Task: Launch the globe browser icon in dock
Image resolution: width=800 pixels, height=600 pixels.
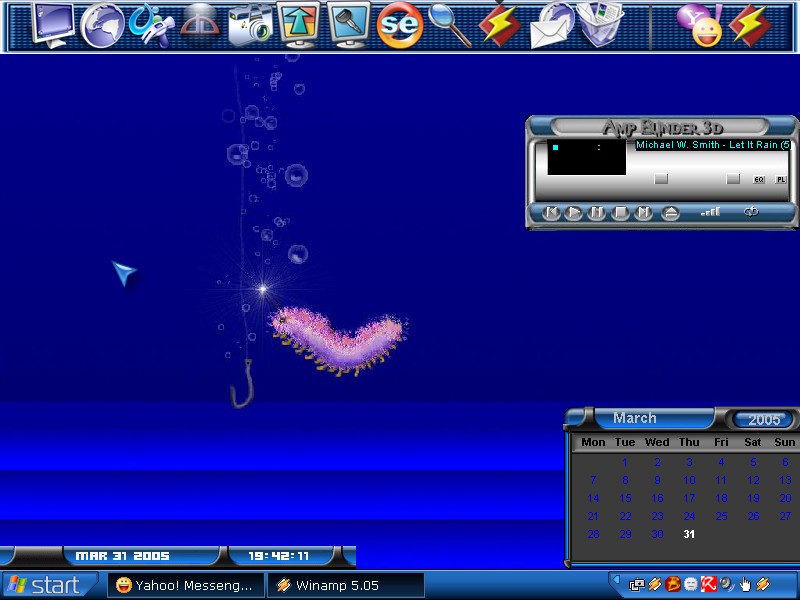Action: [x=102, y=26]
